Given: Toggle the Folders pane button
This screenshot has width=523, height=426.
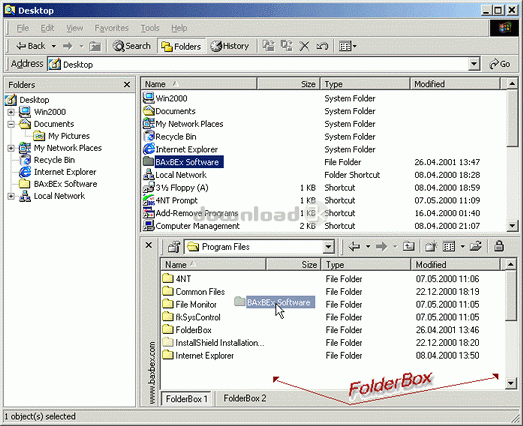Looking at the screenshot, I should point(181,46).
